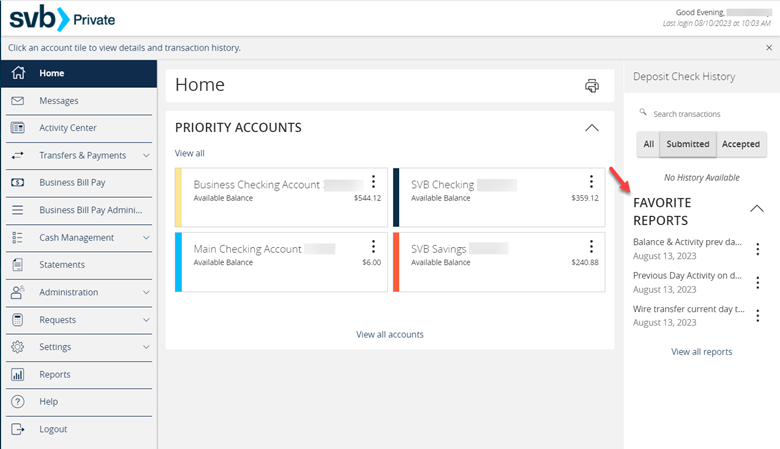The height and width of the screenshot is (449, 780).
Task: Click the Help question mark icon
Action: [17, 401]
